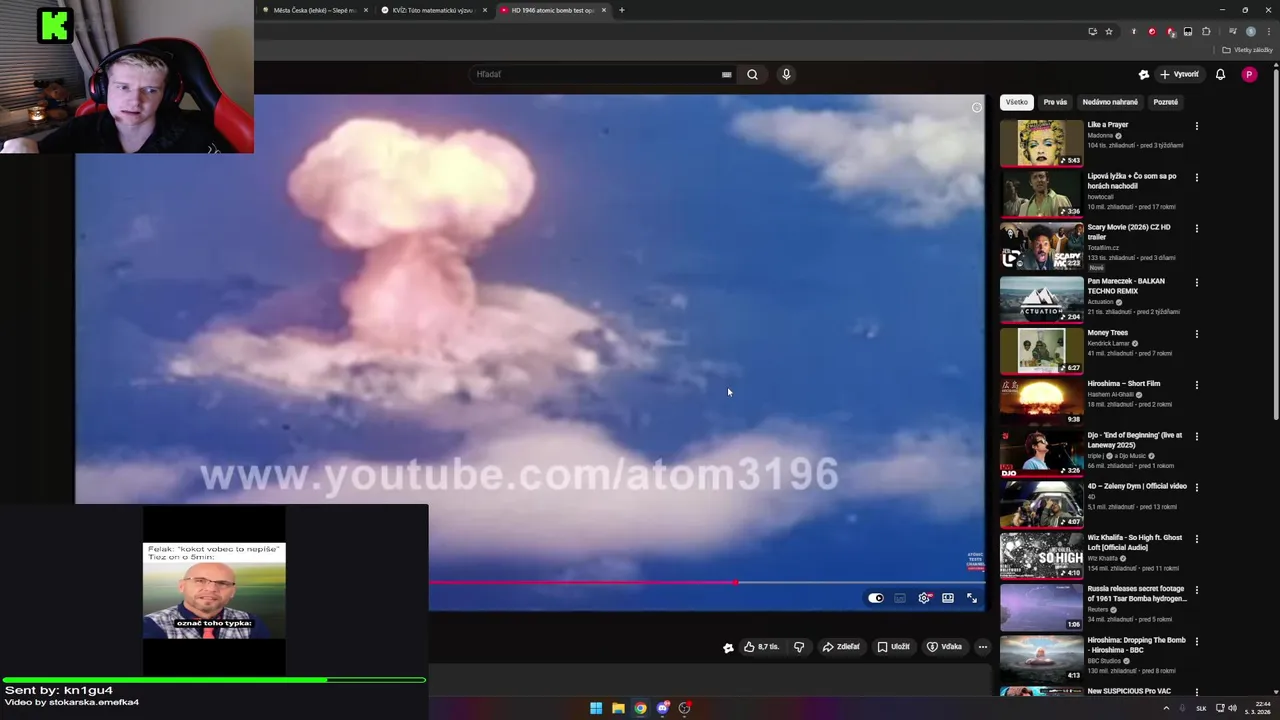1280x720 pixels.
Task: Open a new browser tab with plus
Action: 621,10
